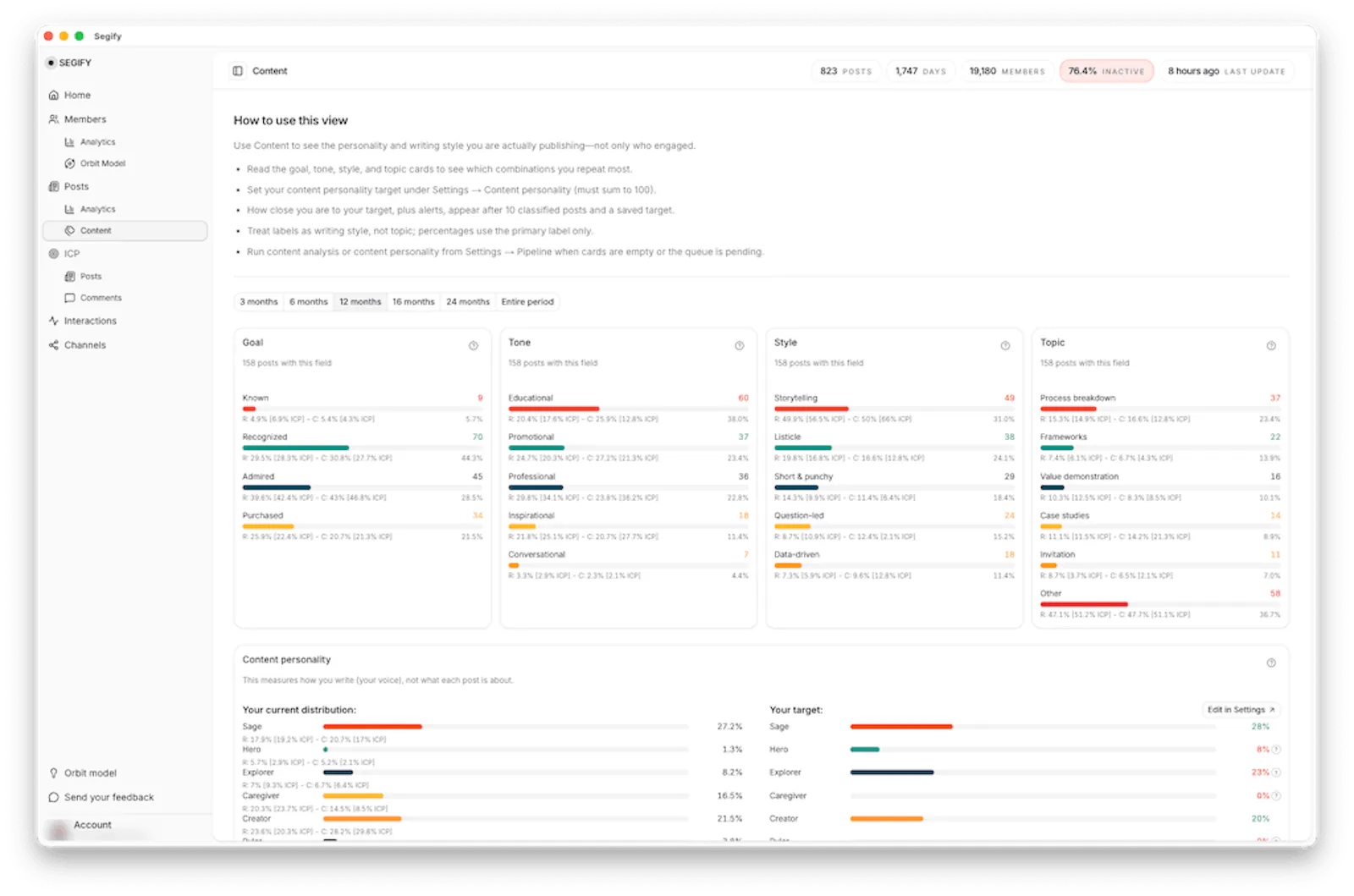Viewport: 1354px width, 896px height.
Task: Click the help icon on Content personality
Action: tap(1271, 662)
